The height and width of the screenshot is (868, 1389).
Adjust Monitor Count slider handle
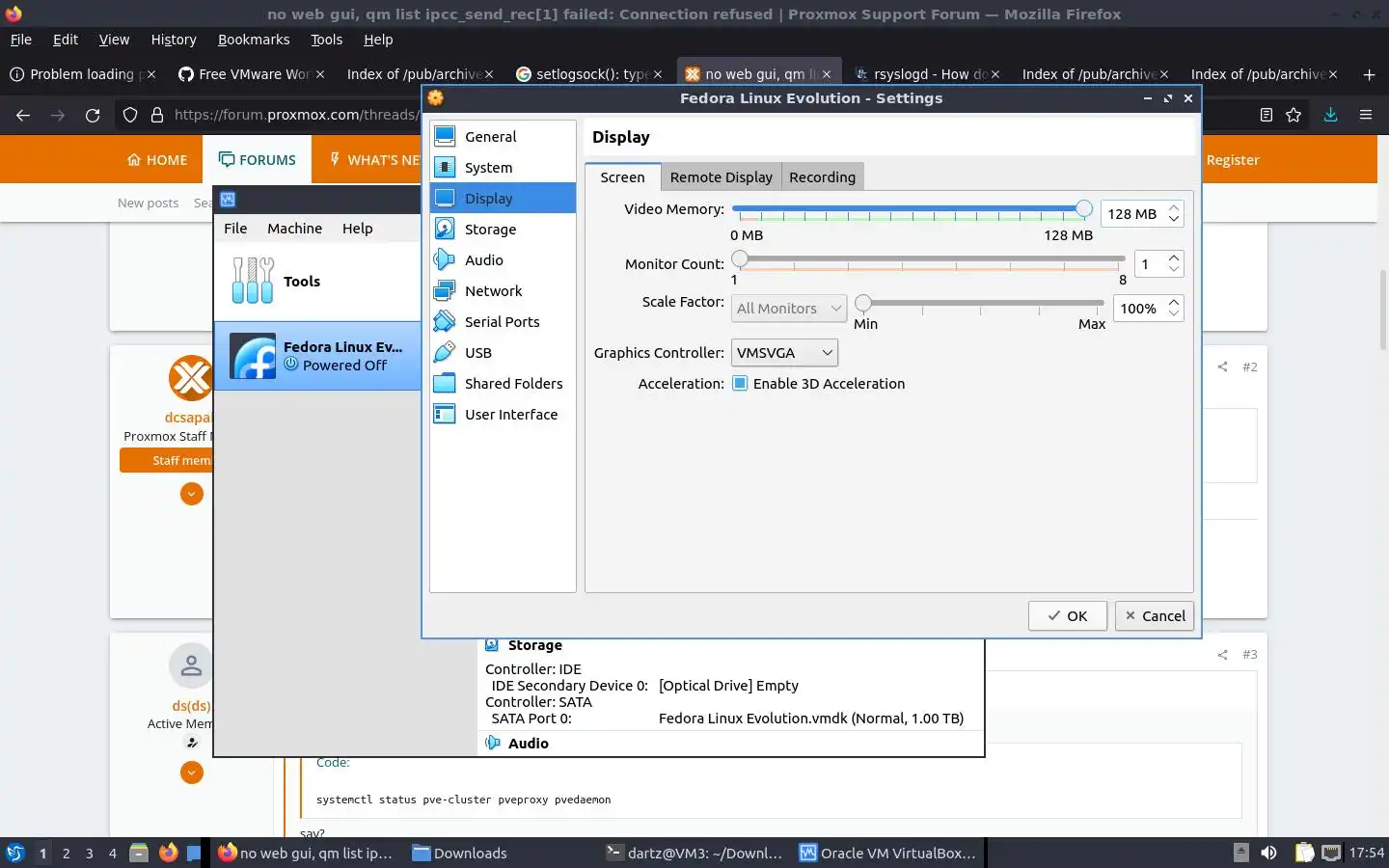(740, 258)
